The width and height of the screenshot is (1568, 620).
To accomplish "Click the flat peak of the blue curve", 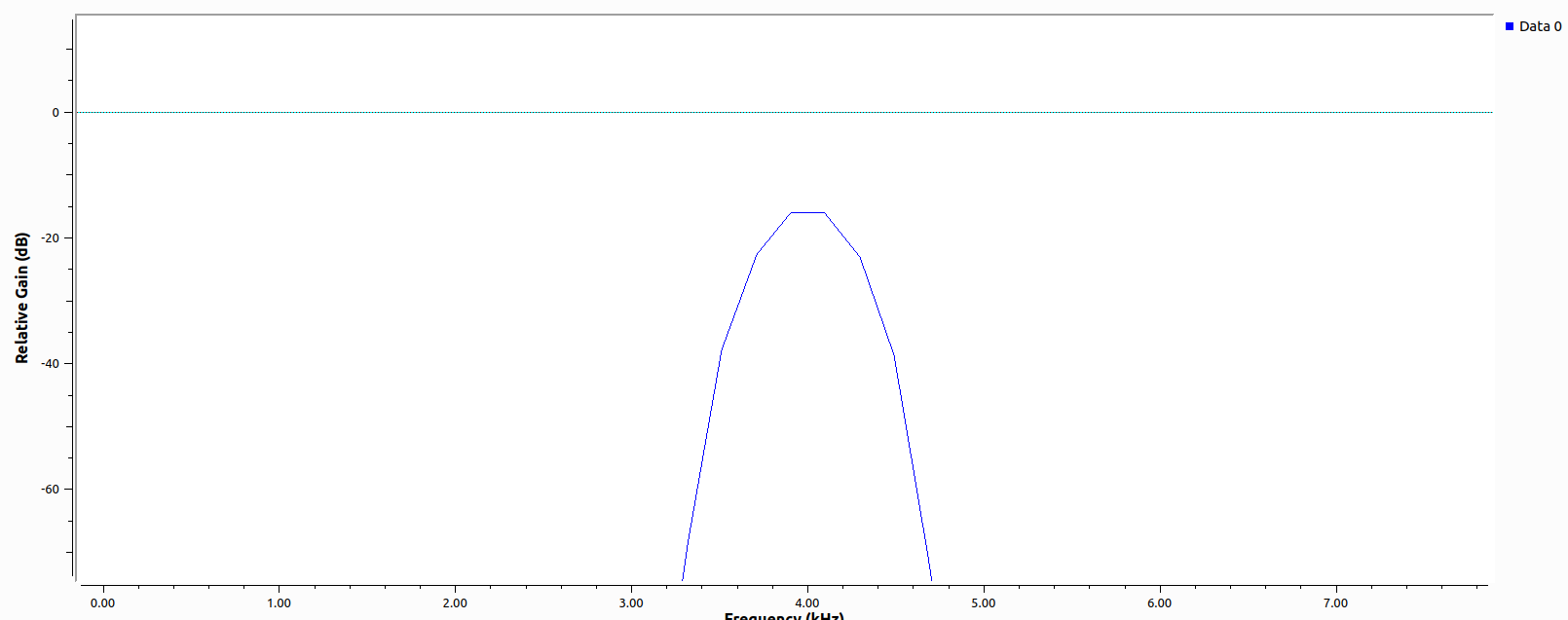I will pos(807,212).
